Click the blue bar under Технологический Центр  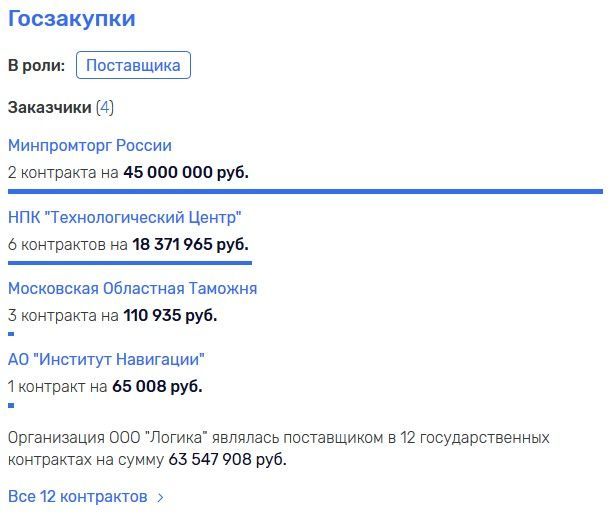click(x=130, y=263)
